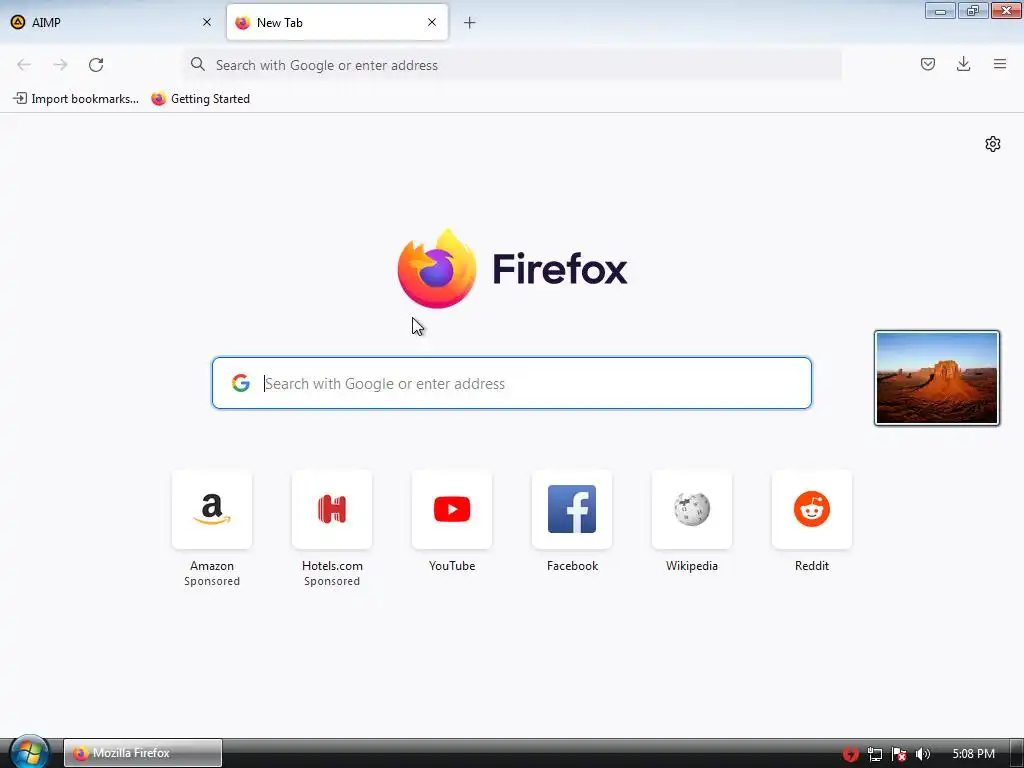Click the red shield tray icon

point(850,754)
